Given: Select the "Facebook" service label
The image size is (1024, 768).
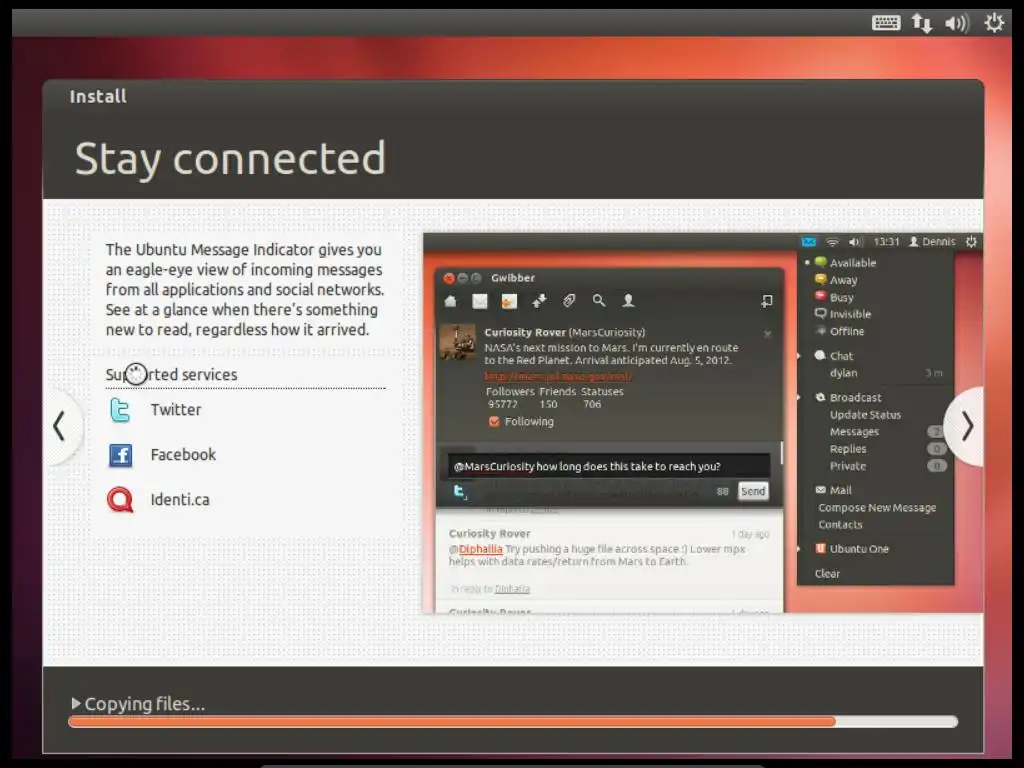Looking at the screenshot, I should [183, 455].
